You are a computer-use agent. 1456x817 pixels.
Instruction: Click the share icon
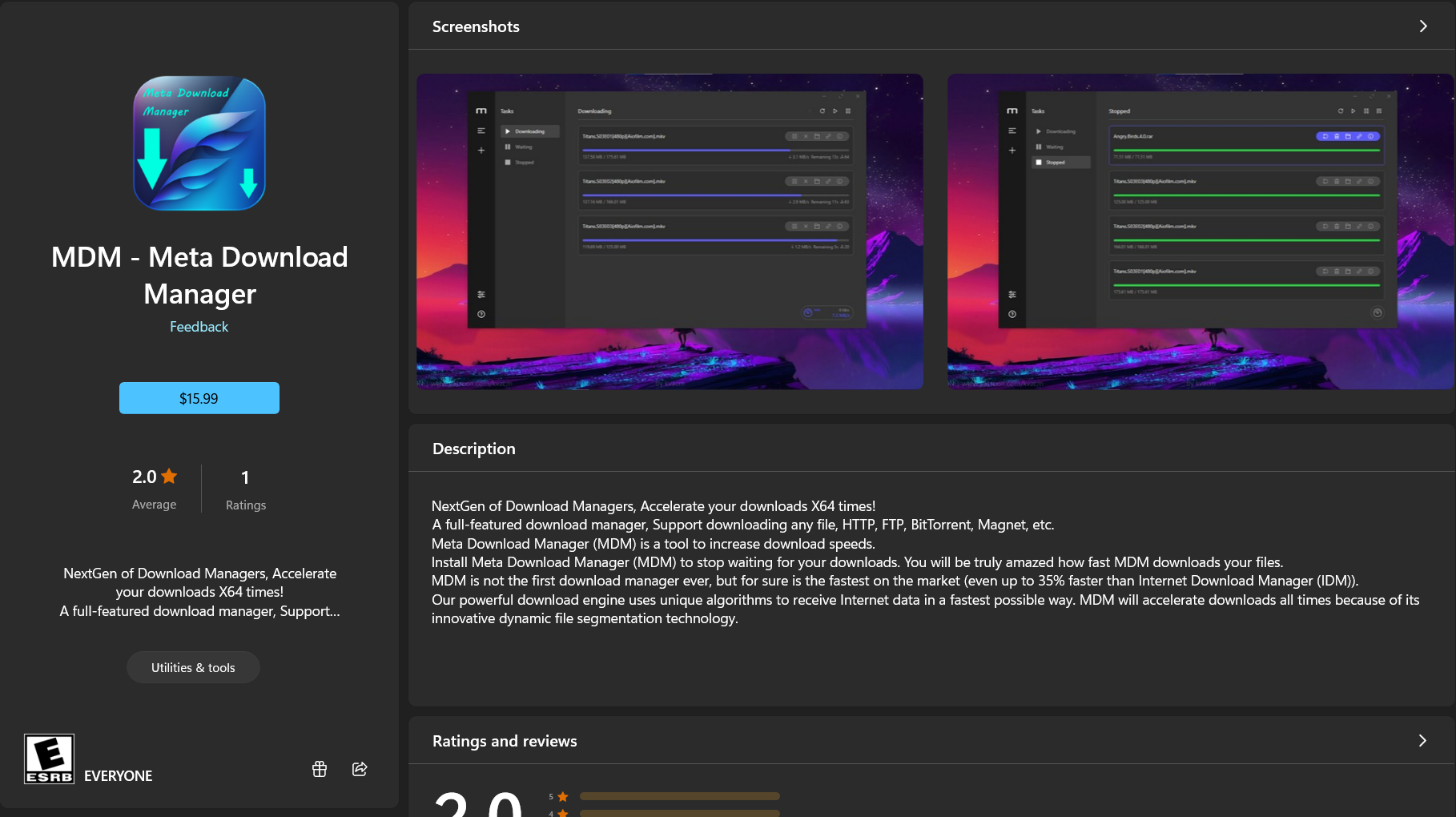[360, 769]
